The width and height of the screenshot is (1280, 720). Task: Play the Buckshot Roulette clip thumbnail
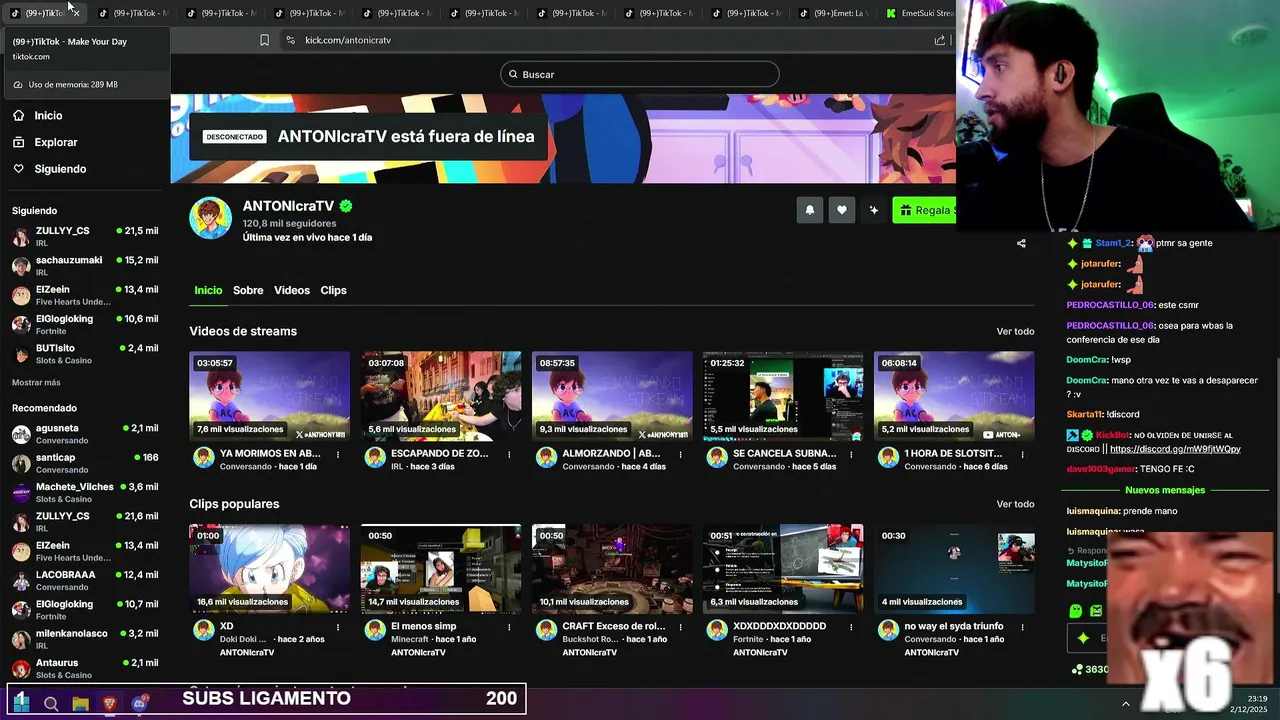pos(612,569)
